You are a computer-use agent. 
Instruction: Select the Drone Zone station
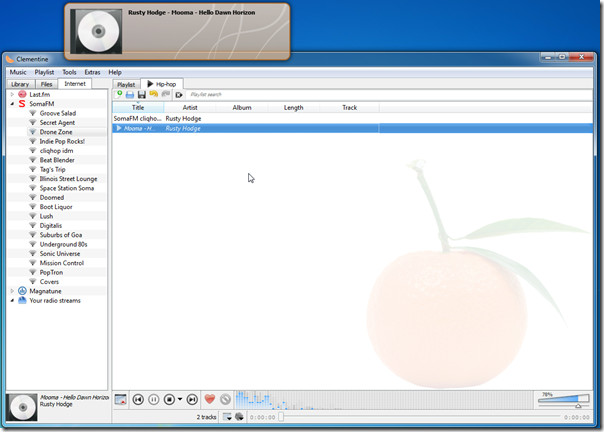click(56, 132)
